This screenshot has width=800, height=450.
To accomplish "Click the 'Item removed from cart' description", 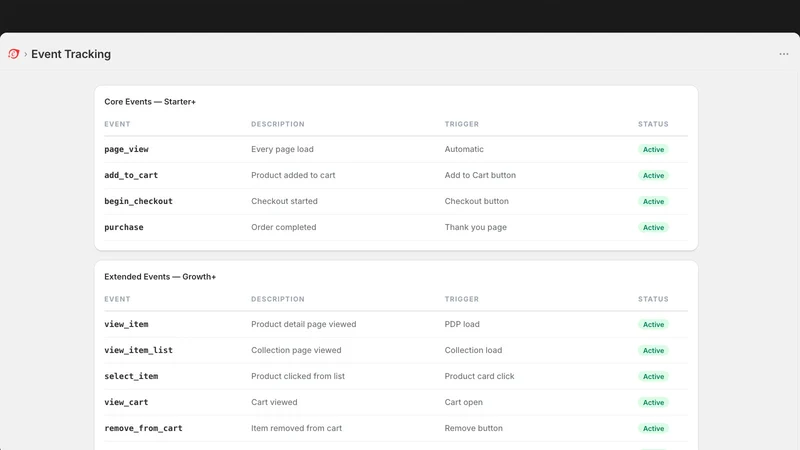I will [x=296, y=428].
